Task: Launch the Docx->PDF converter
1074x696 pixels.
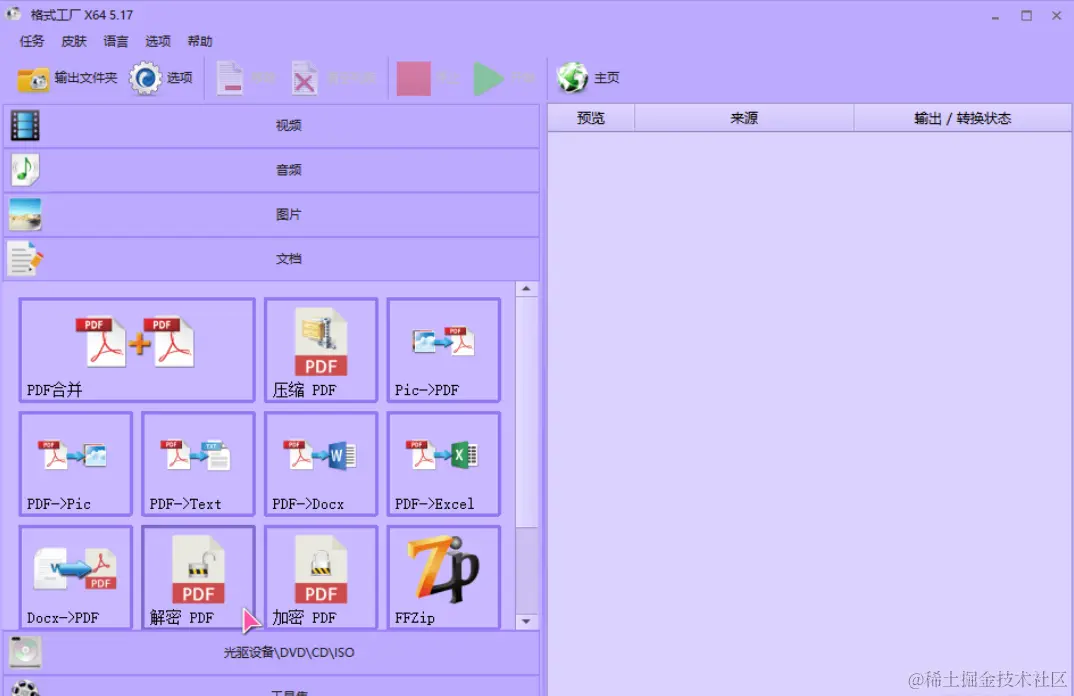Action: (75, 577)
